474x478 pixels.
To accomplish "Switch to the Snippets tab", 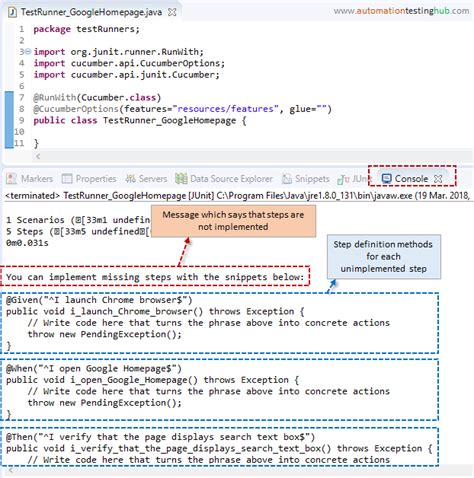I will tap(305, 179).
